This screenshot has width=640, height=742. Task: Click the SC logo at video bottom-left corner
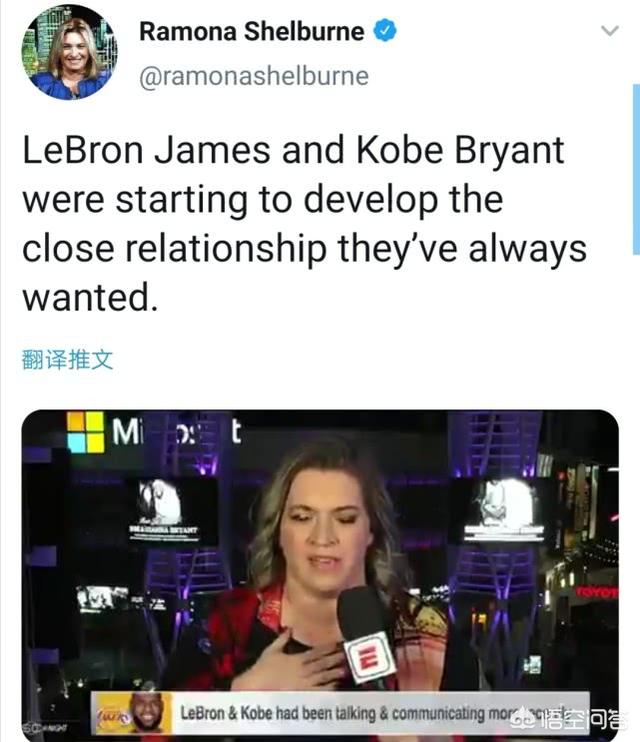44,727
